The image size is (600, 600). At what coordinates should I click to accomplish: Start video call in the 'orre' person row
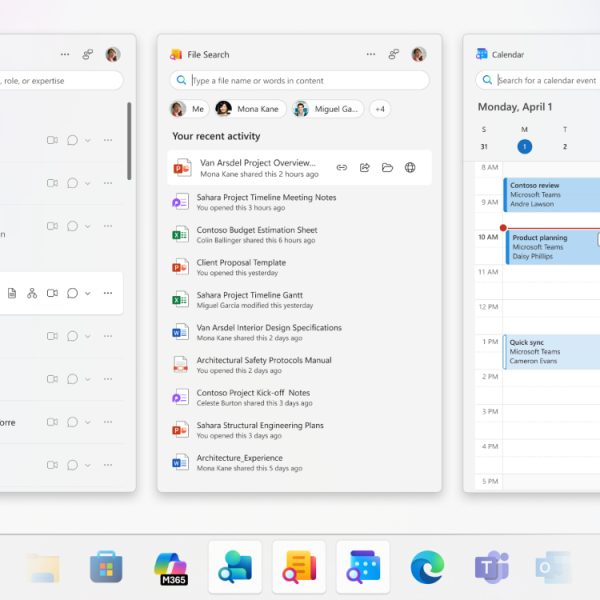pos(52,422)
